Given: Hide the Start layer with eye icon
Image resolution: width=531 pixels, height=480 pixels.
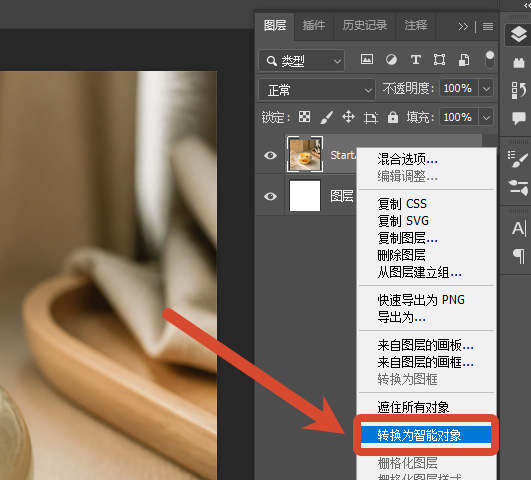Looking at the screenshot, I should click(x=270, y=155).
